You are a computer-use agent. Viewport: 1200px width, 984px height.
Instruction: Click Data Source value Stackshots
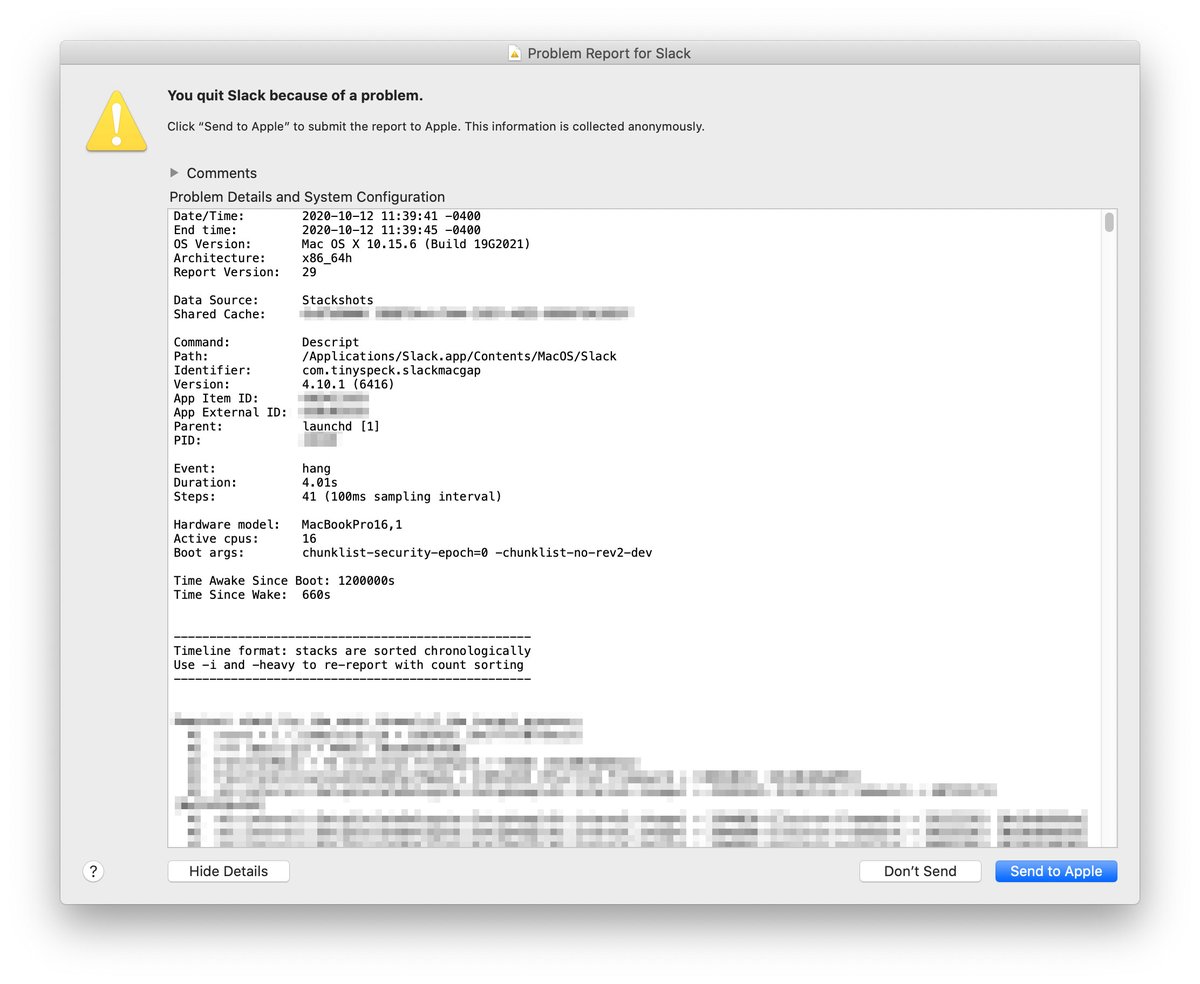[x=338, y=300]
